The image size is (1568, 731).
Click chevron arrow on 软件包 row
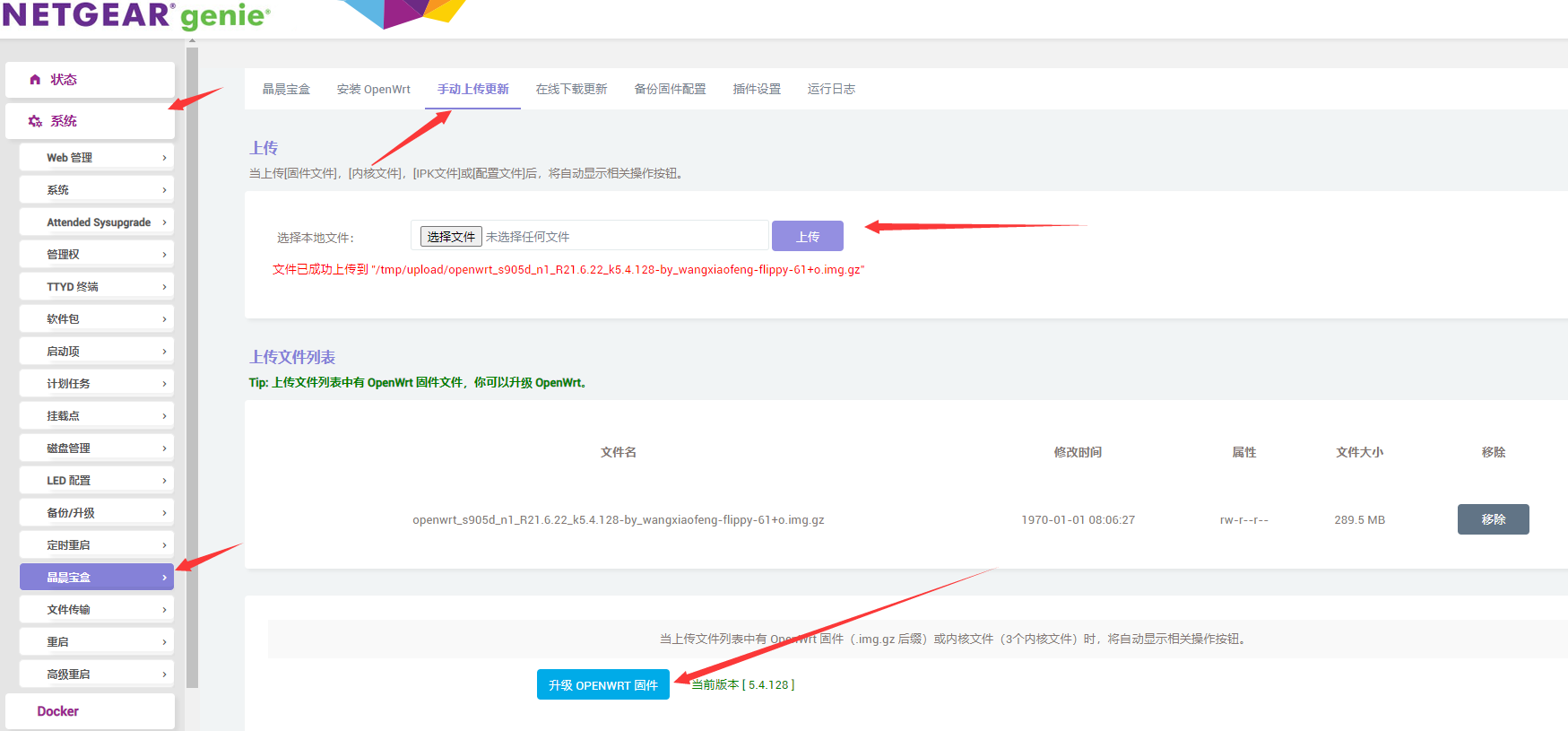click(x=164, y=319)
